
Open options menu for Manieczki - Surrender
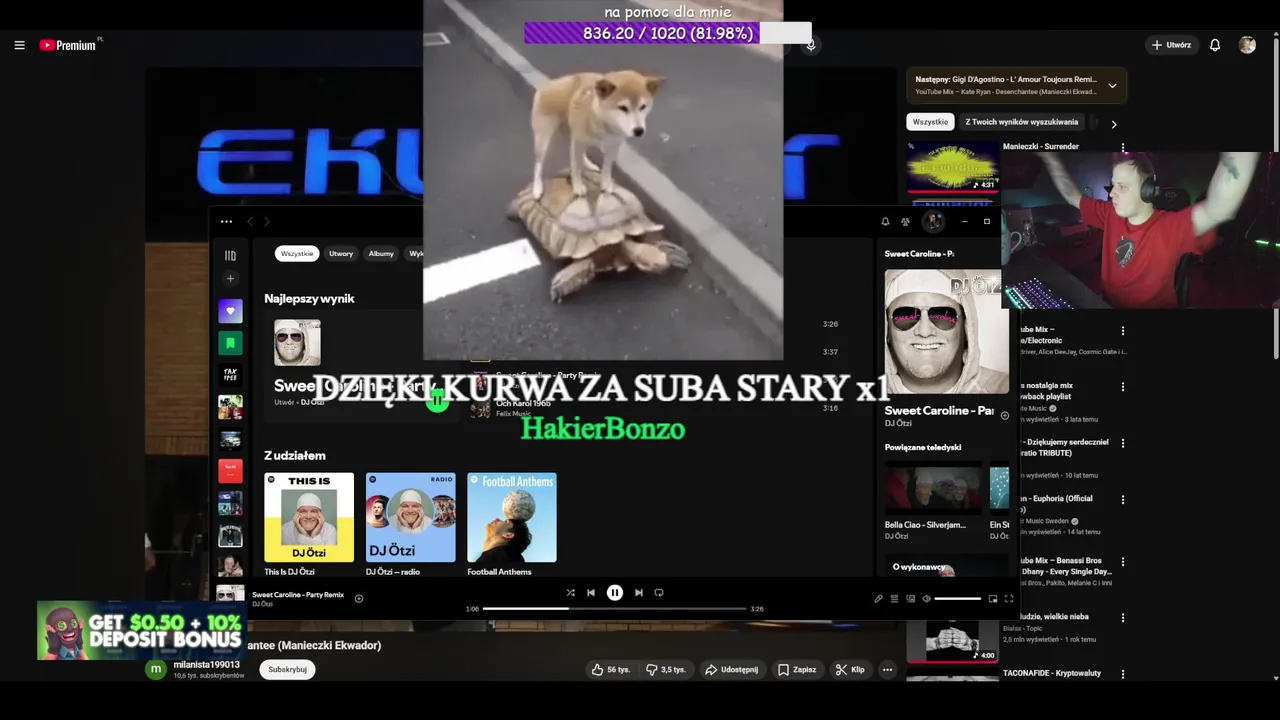tap(1123, 148)
